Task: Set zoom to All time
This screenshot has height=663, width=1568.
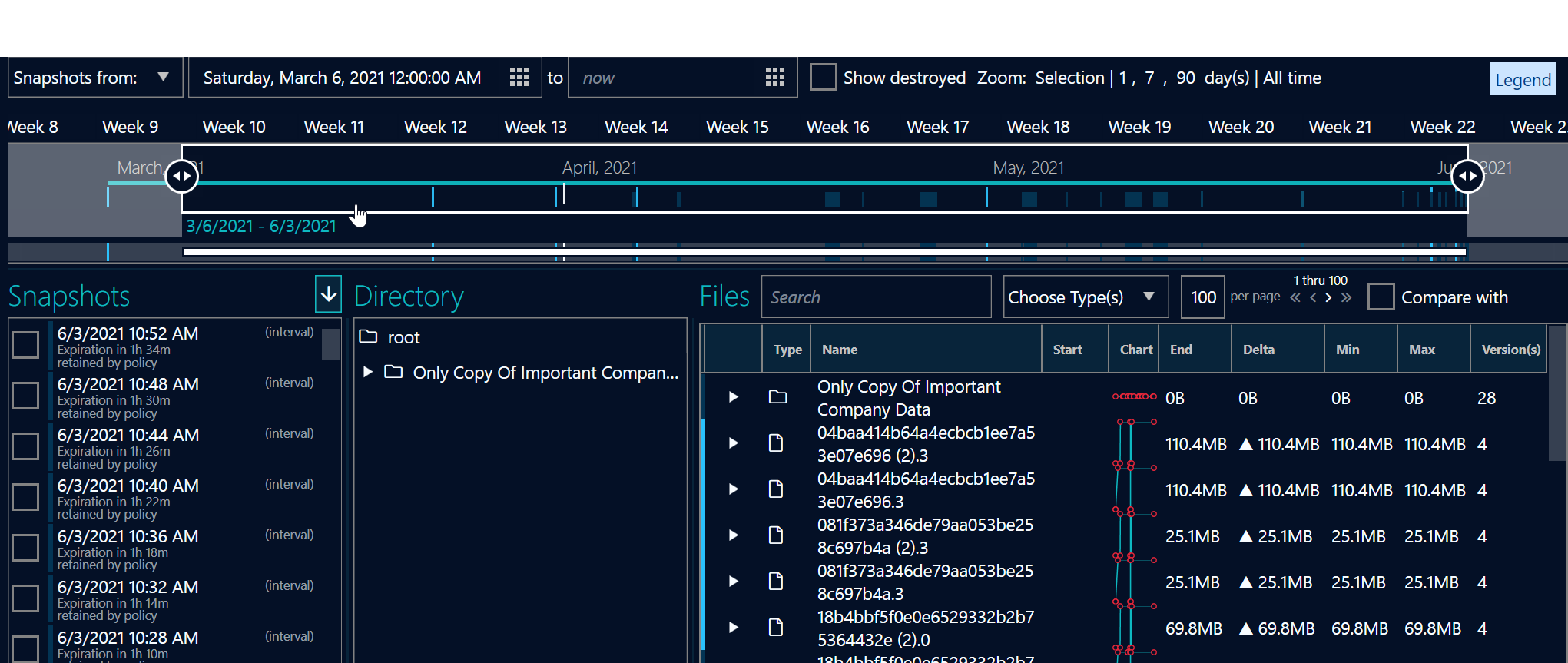Action: tap(1292, 78)
